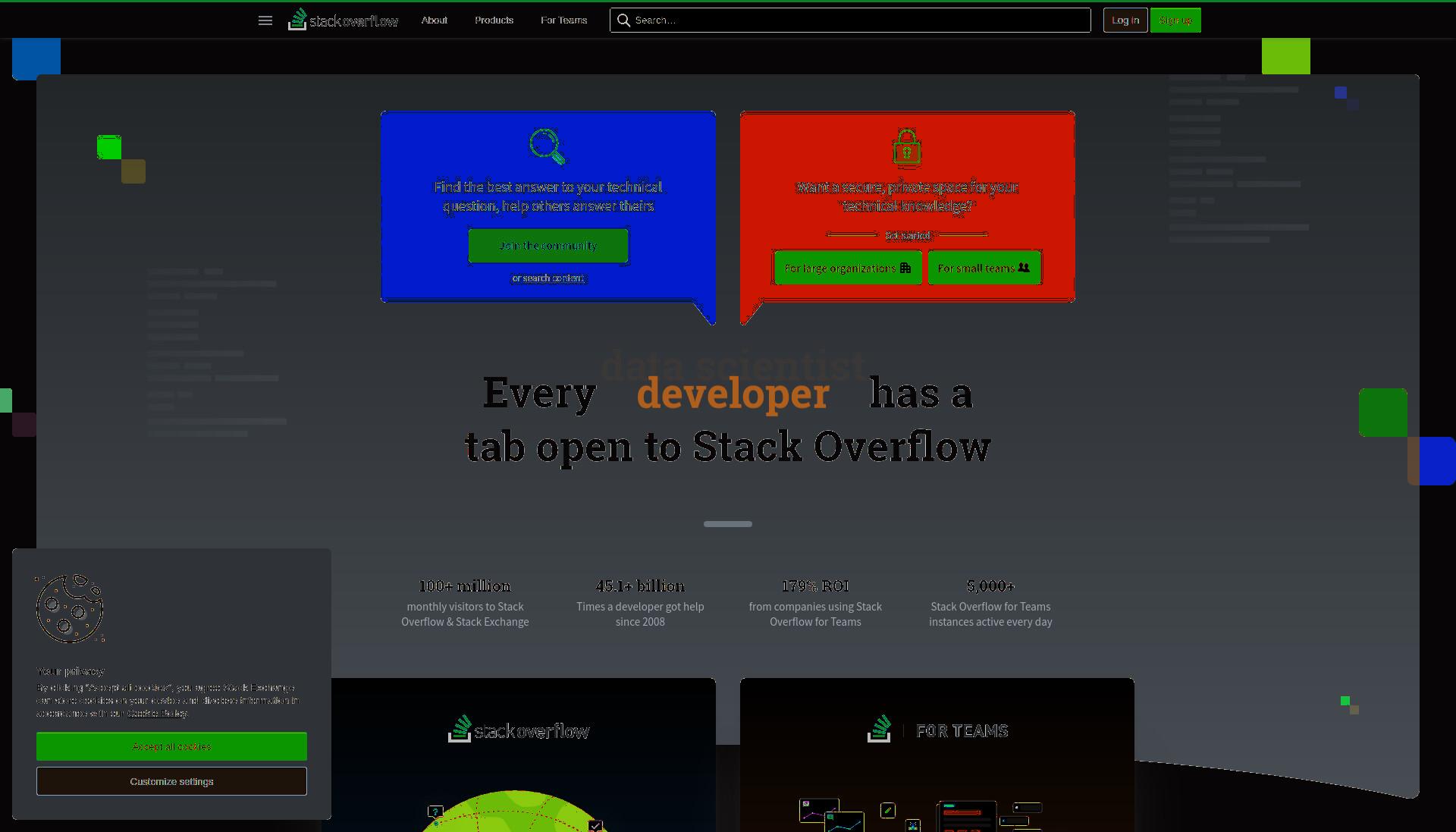Click the magnifier icon in search box
This screenshot has height=832, width=1456.
[623, 20]
